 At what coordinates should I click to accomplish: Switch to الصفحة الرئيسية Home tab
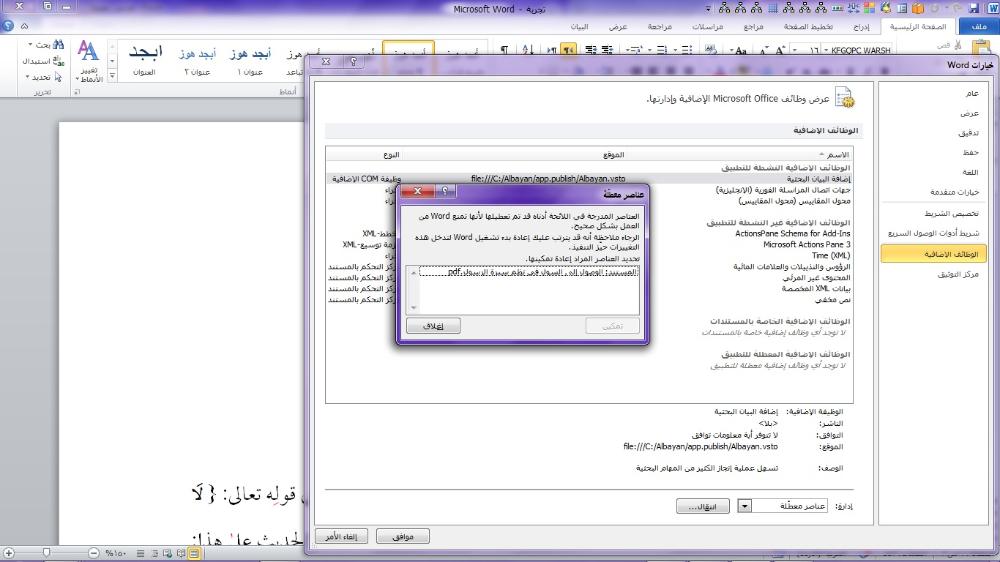pyautogui.click(x=918, y=27)
